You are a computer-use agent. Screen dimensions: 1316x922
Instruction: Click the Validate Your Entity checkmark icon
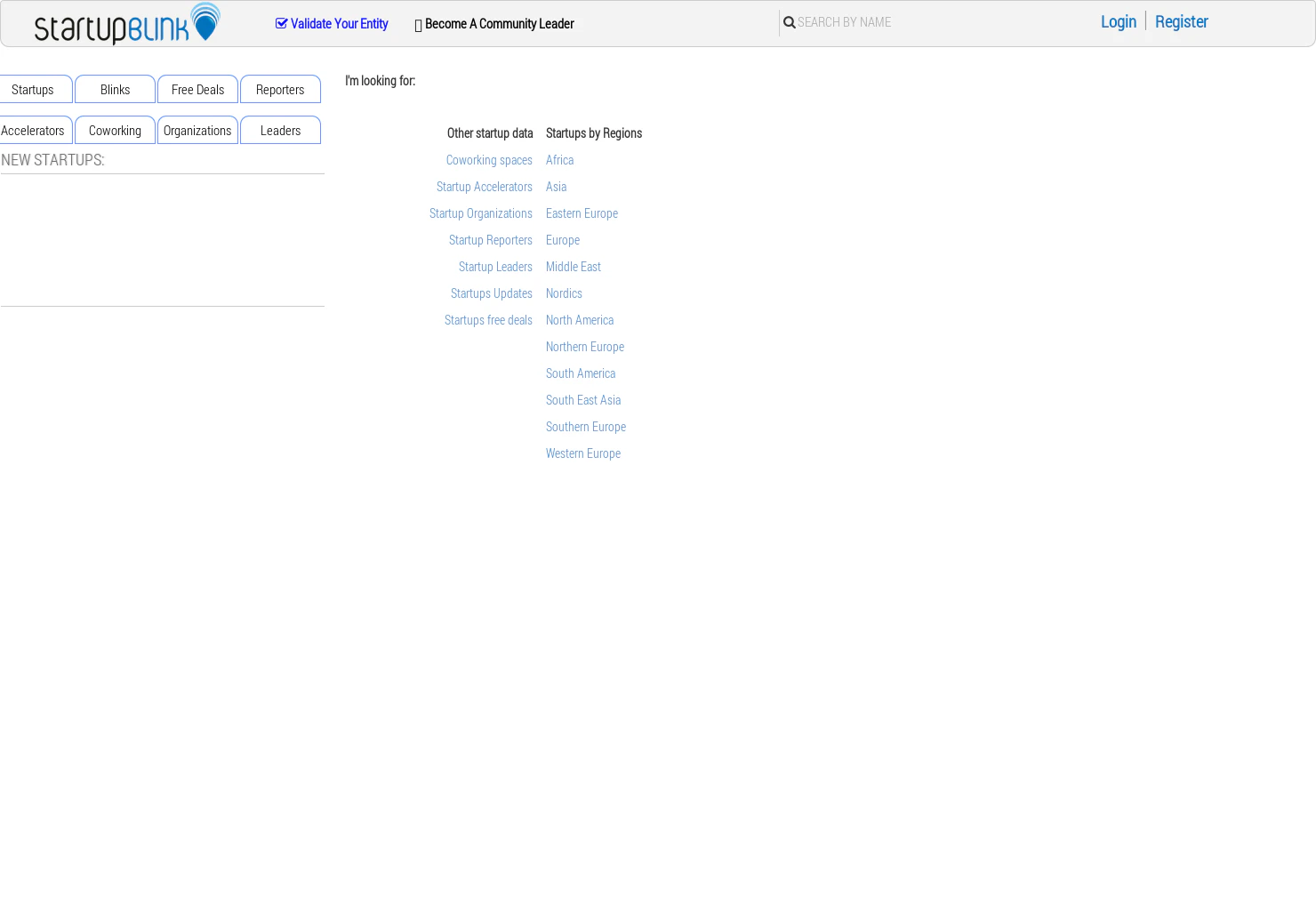(281, 24)
